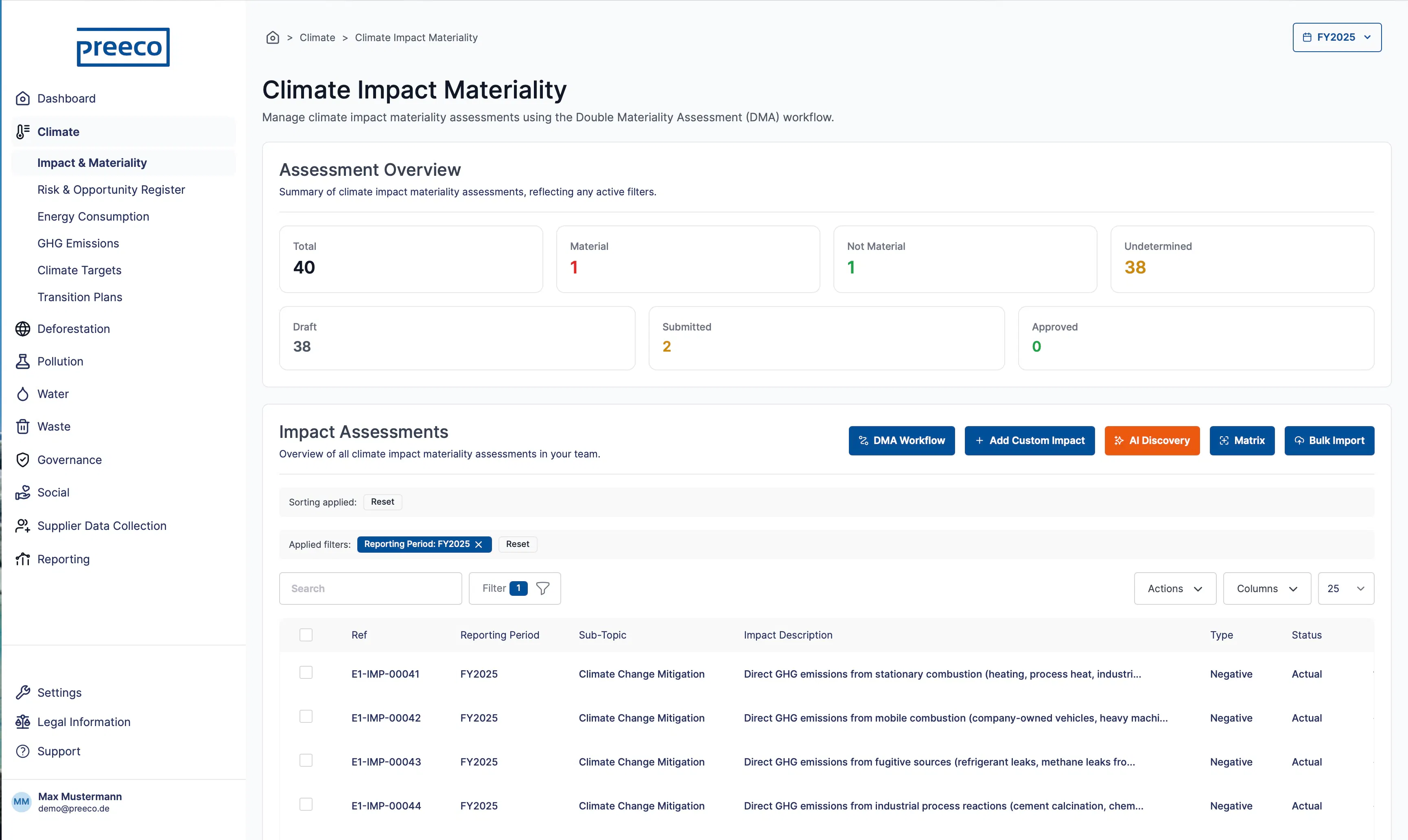Click the Settings wrench icon

tap(23, 692)
